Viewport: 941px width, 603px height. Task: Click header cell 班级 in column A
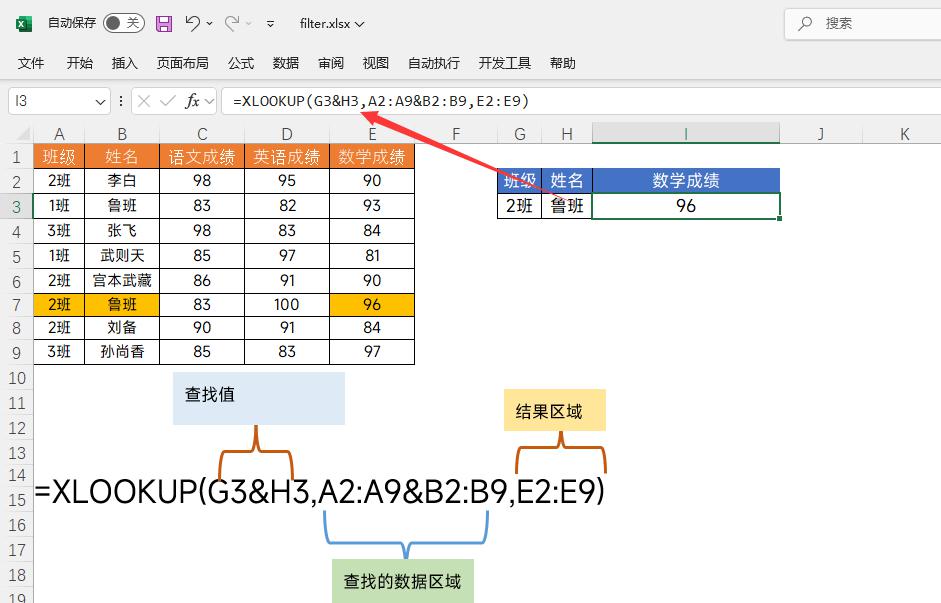59,157
